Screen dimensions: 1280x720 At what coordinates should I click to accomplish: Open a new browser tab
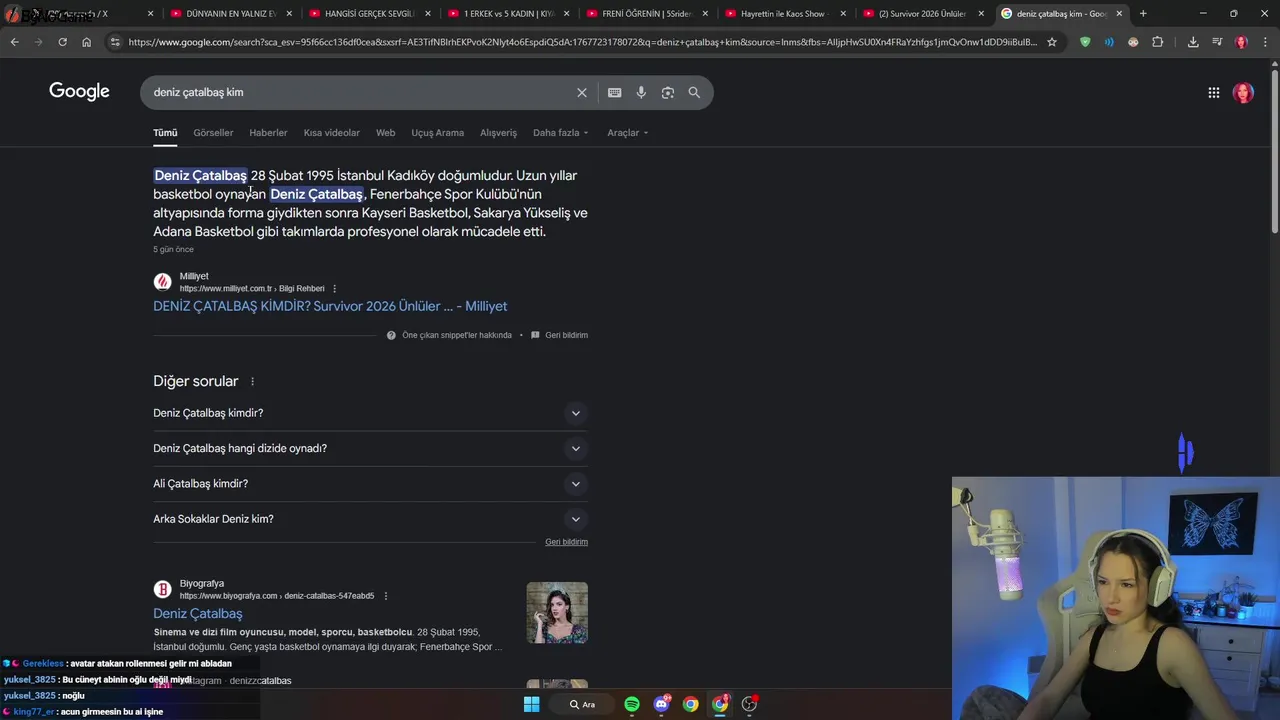[1143, 14]
